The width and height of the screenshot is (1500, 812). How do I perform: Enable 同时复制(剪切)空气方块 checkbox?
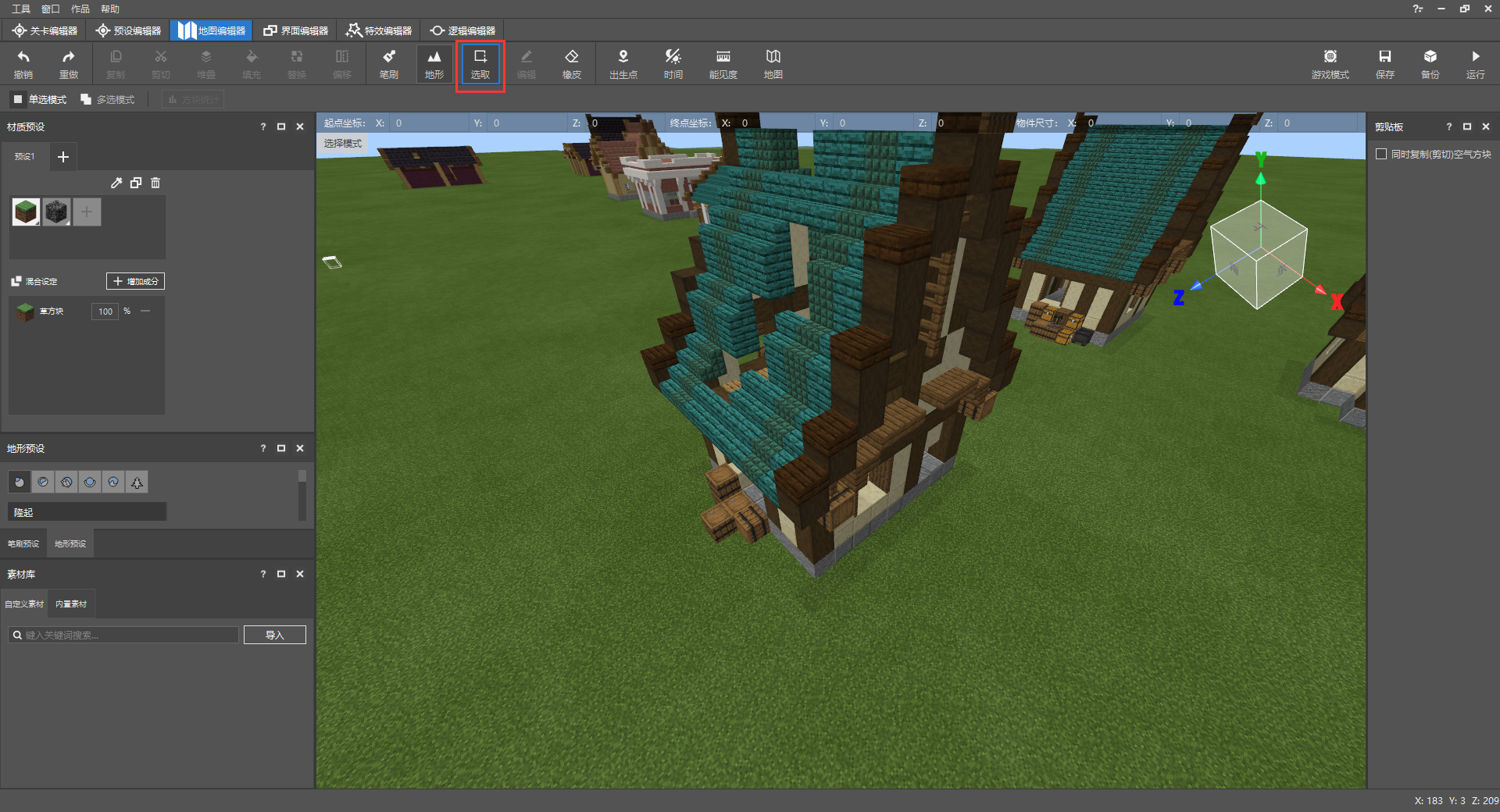click(x=1381, y=155)
